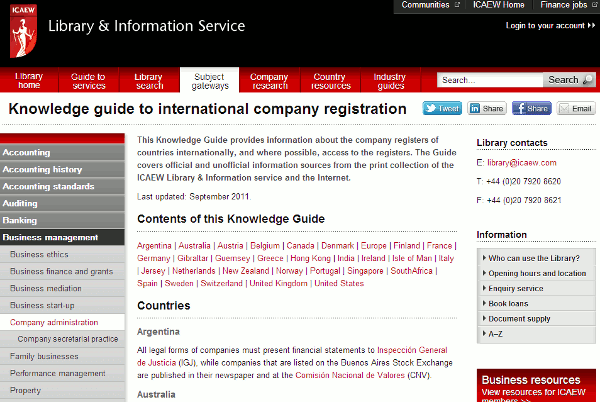The height and width of the screenshot is (402, 600).
Task: Expand Who can use the Library?
Action: point(536,258)
